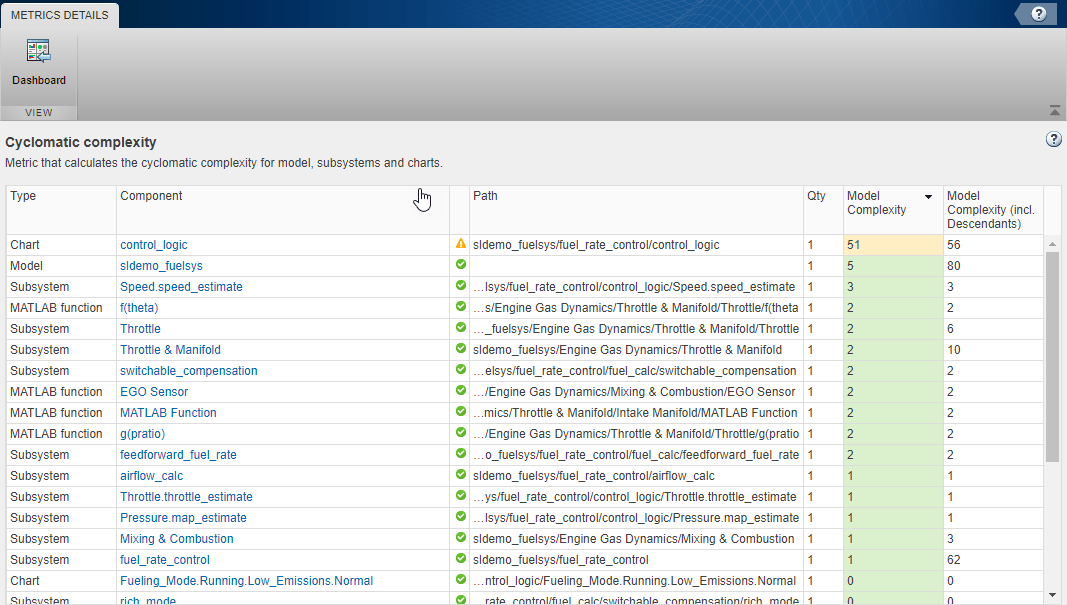Open the Dashboard view icon

tap(39, 52)
